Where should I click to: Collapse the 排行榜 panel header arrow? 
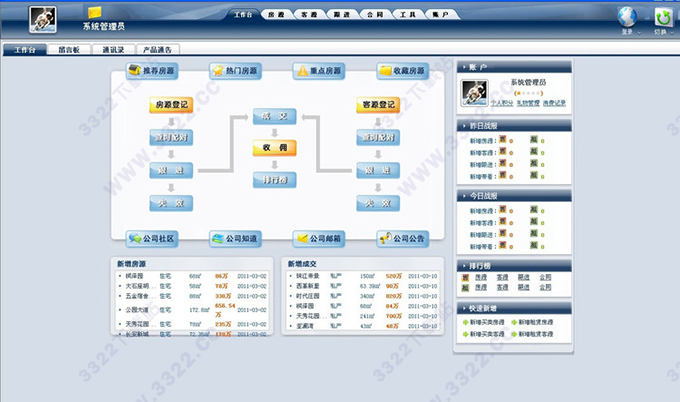464,266
